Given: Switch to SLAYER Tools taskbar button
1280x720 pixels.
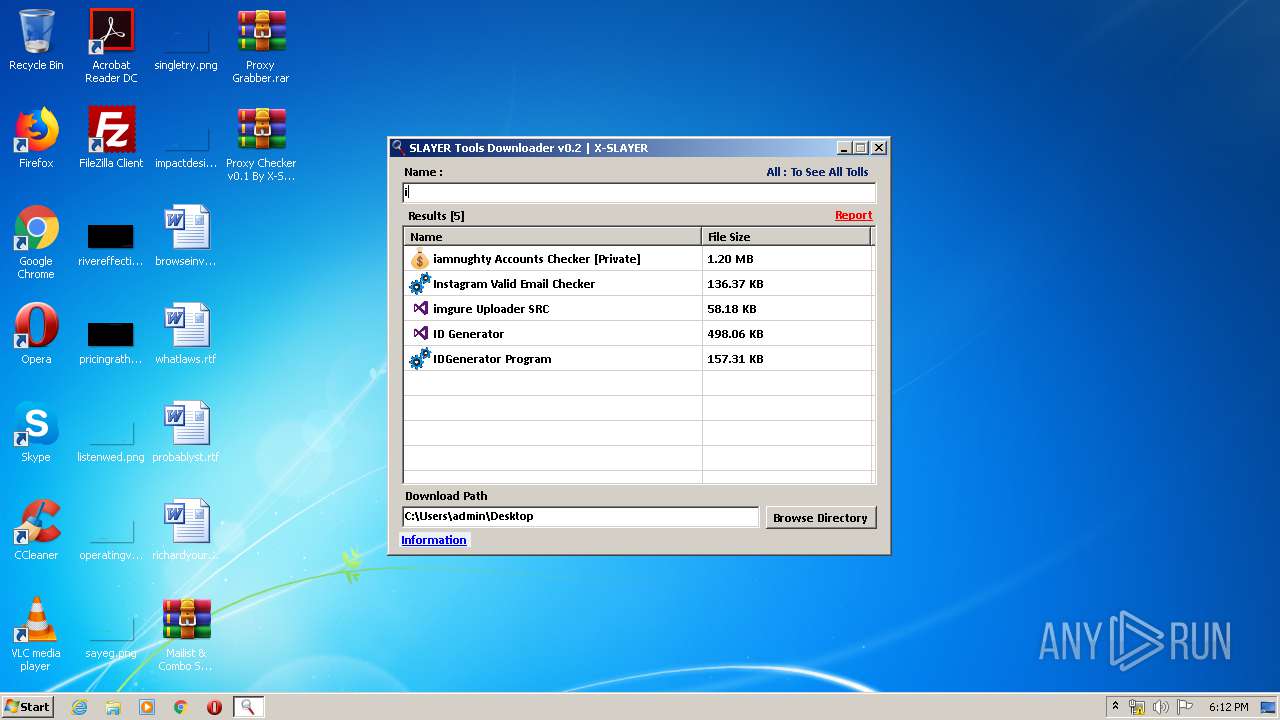Looking at the screenshot, I should (x=248, y=707).
